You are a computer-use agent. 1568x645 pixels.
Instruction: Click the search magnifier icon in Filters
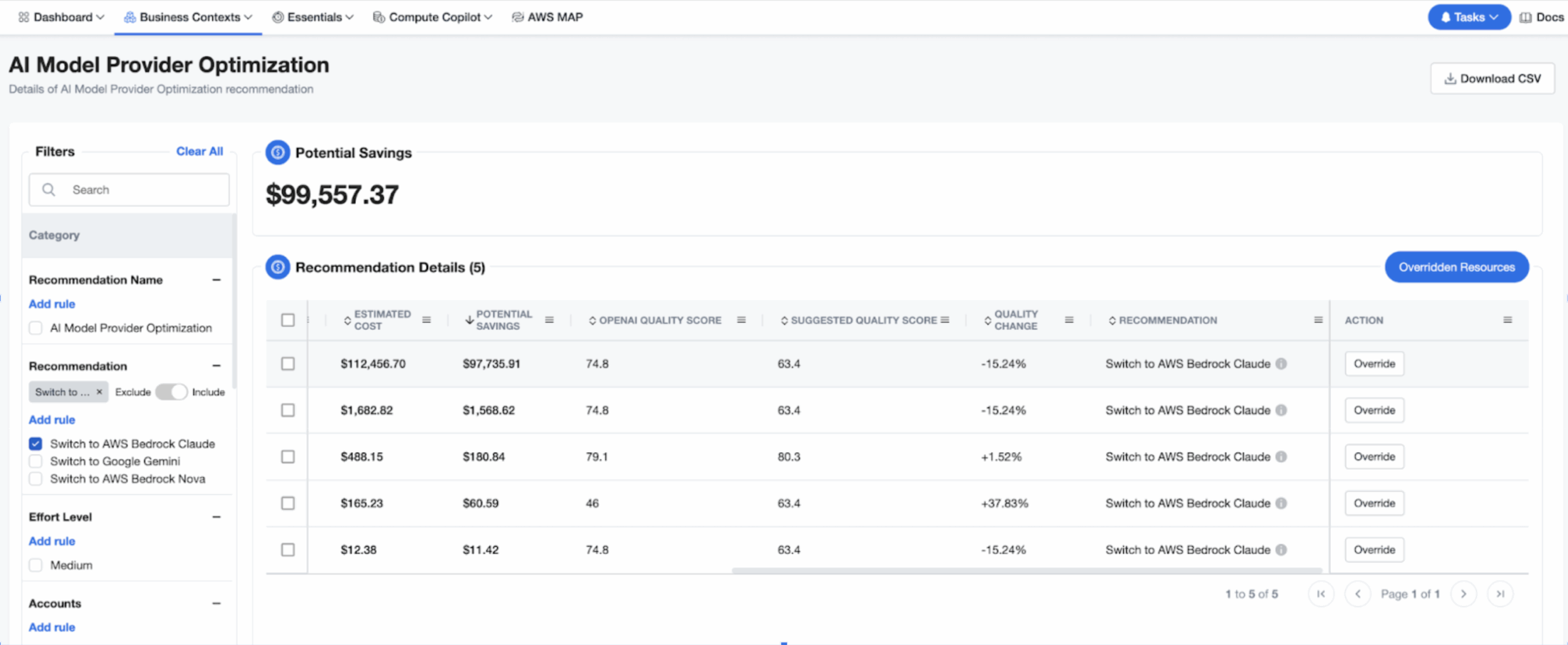pos(49,190)
